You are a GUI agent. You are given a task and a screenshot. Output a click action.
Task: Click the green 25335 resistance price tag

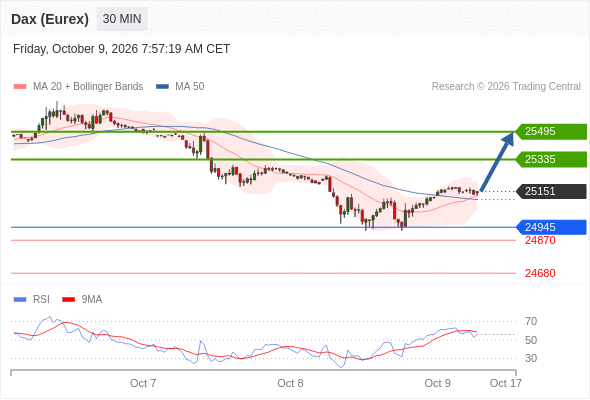point(551,159)
